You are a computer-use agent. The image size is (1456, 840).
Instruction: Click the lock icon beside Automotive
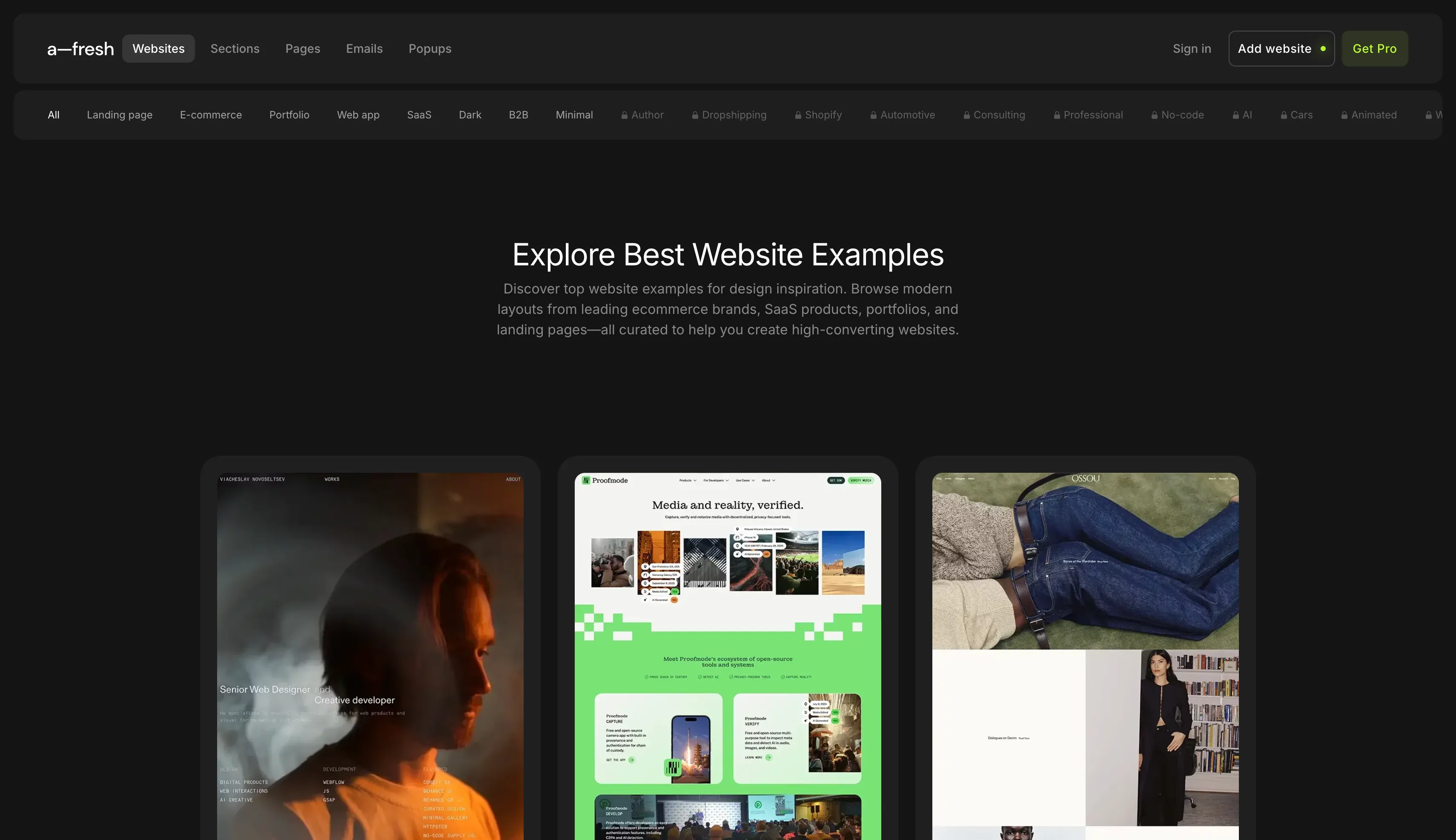[x=873, y=115]
